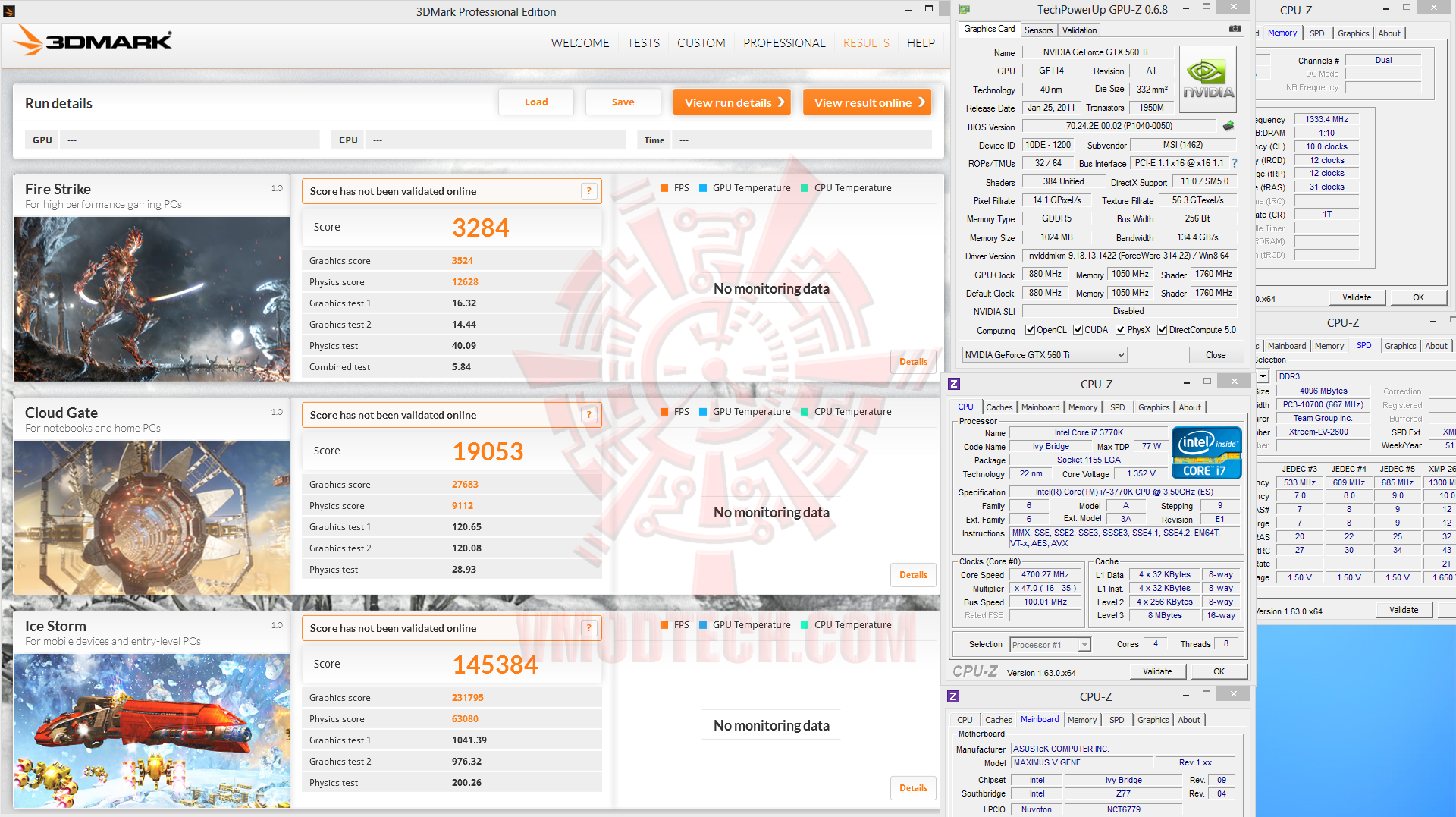1456x817 pixels.
Task: Click the Fire Strike score 3284
Action: 481,228
